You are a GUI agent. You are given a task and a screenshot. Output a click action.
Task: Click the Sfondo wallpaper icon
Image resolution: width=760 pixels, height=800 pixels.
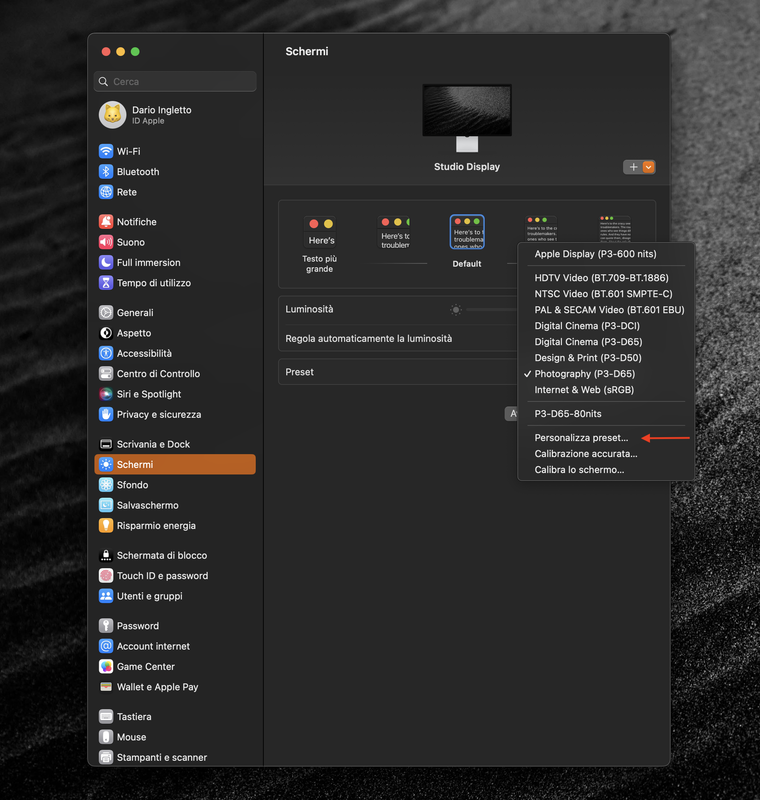(x=106, y=485)
